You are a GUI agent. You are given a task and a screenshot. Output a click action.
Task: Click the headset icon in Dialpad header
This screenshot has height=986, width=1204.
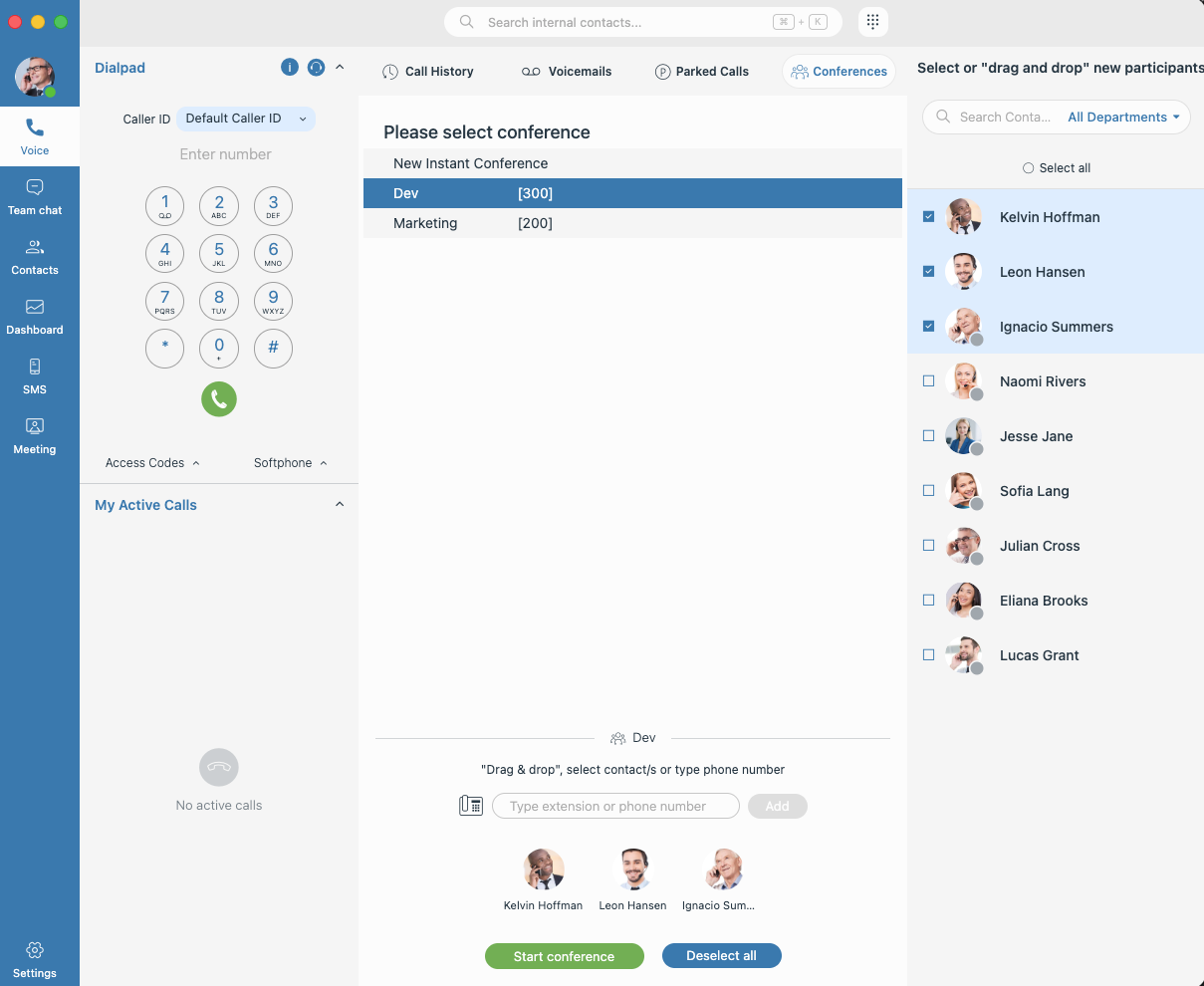pos(316,68)
